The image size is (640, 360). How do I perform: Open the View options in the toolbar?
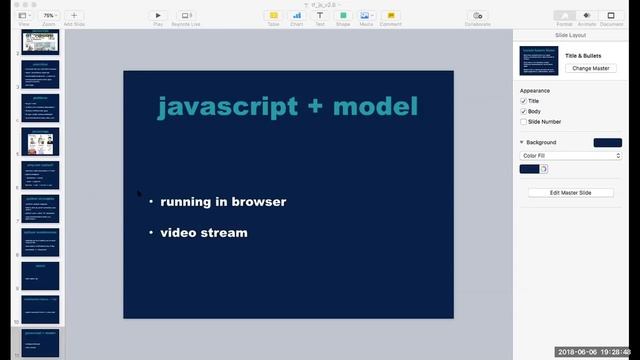click(24, 16)
